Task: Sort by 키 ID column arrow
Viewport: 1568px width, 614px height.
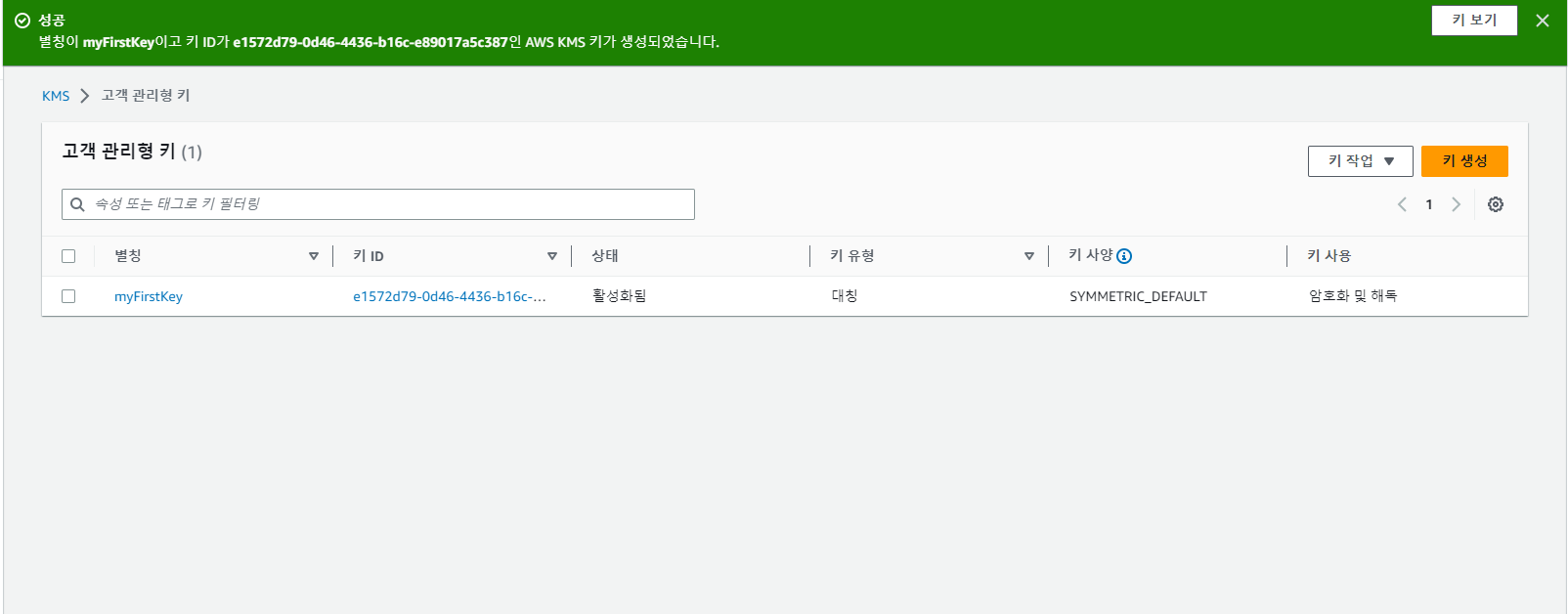Action: click(552, 256)
